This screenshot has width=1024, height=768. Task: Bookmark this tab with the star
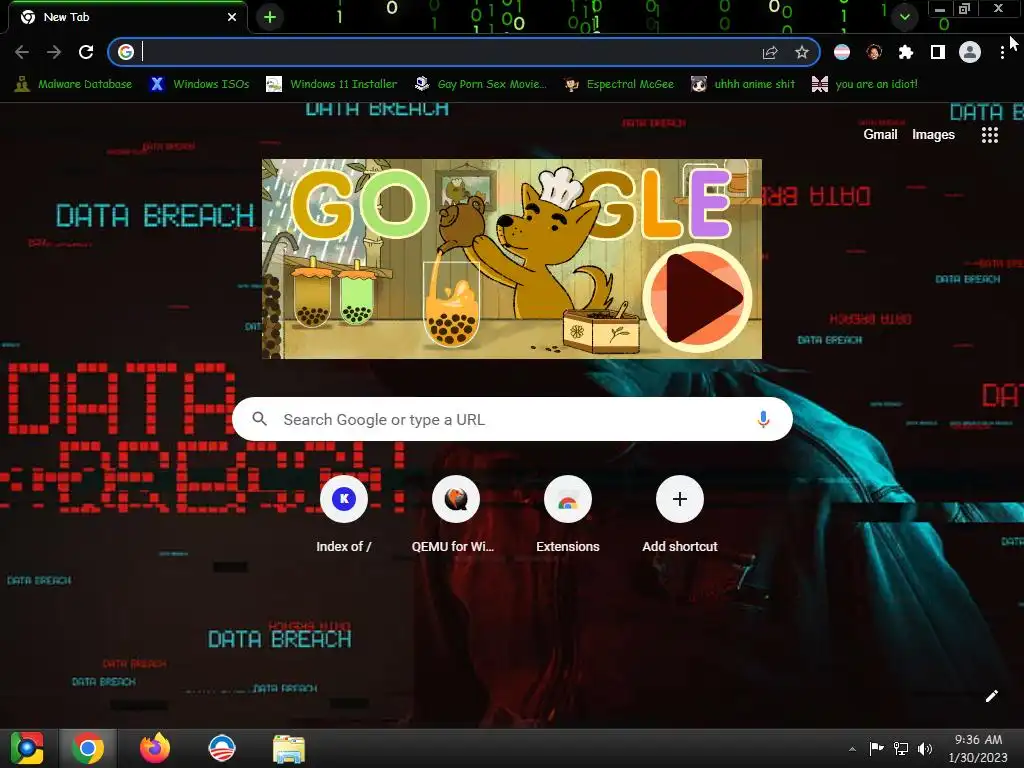tap(802, 52)
